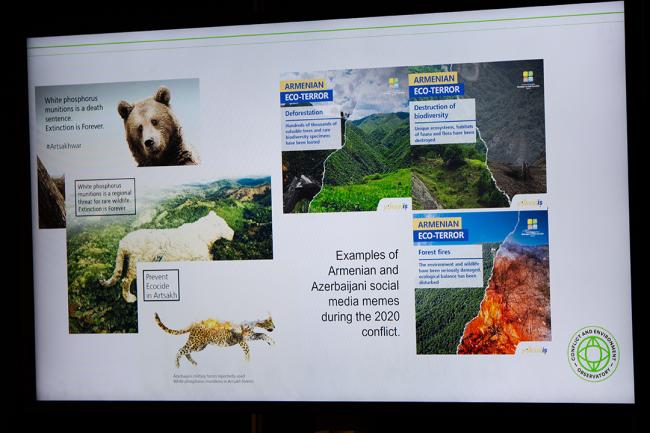This screenshot has width=650, height=433.
Task: Open the Deforestation eco-terror card image
Action: click(346, 141)
